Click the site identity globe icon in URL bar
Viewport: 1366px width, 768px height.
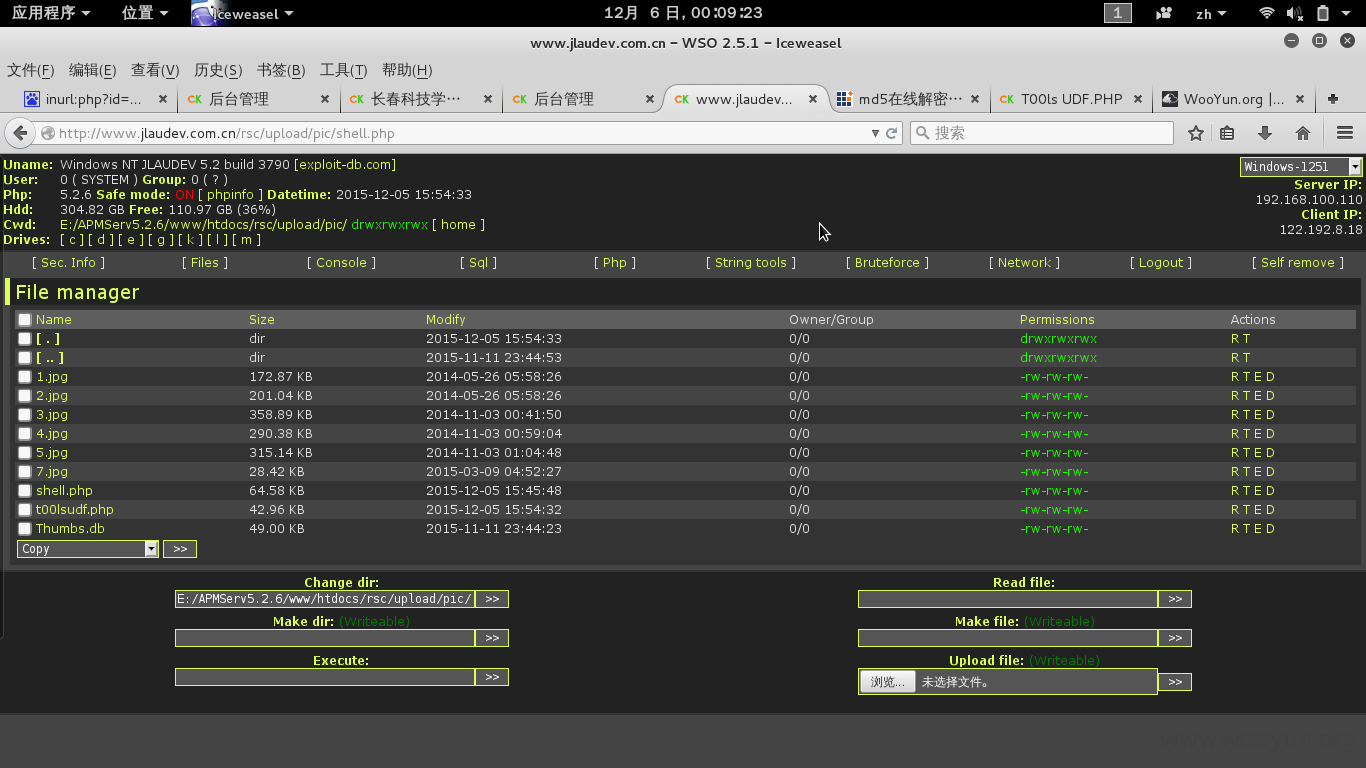coord(47,133)
